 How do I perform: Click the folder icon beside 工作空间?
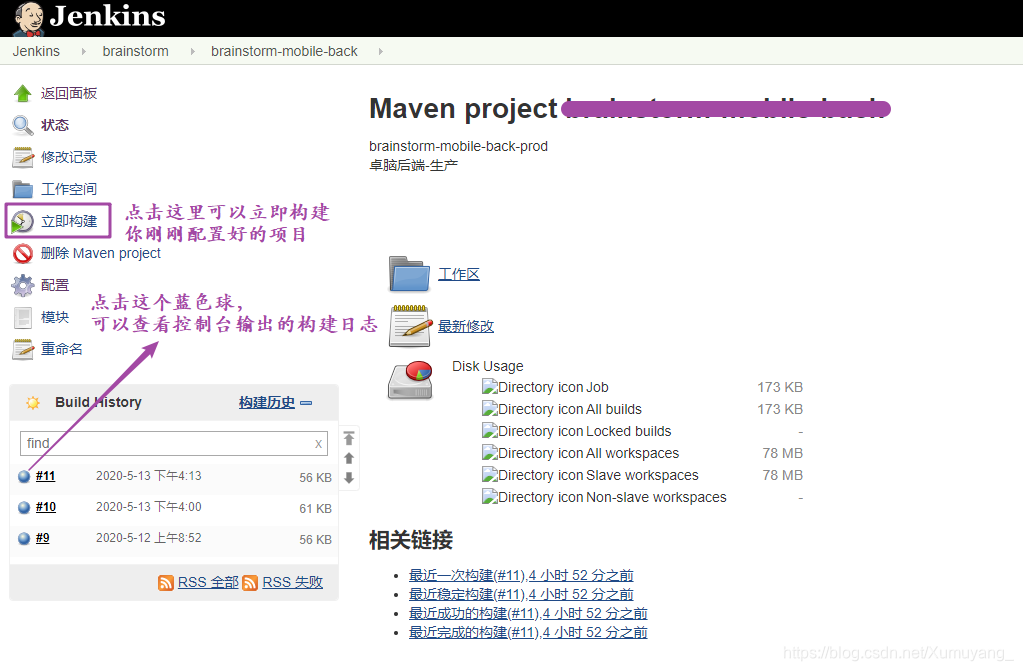[x=23, y=189]
